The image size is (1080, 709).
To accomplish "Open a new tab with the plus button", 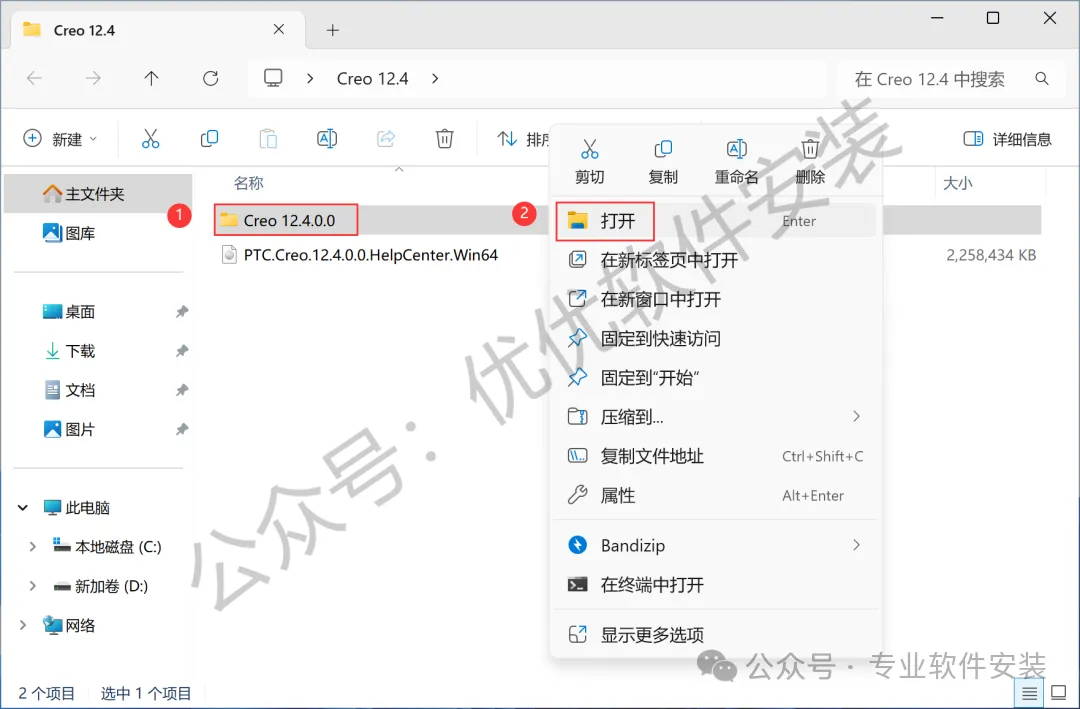I will [x=333, y=30].
